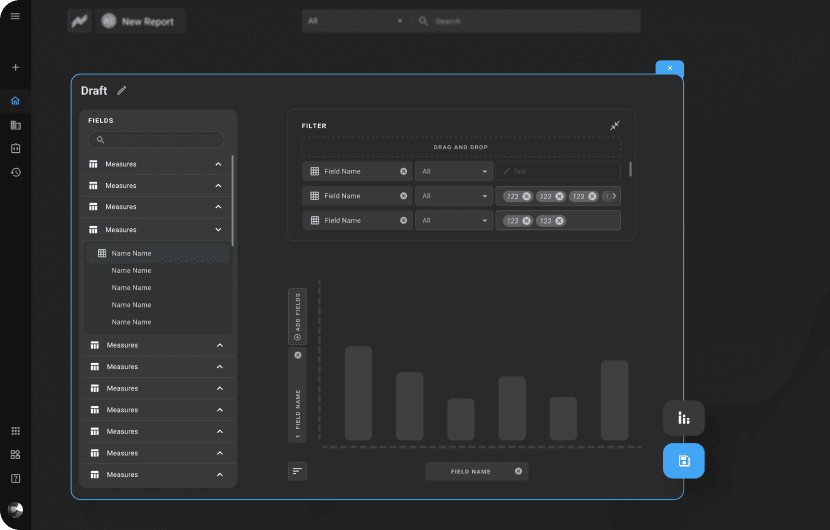830x530 pixels.
Task: Click the user avatar at the sidebar bottom
Action: tap(15, 509)
